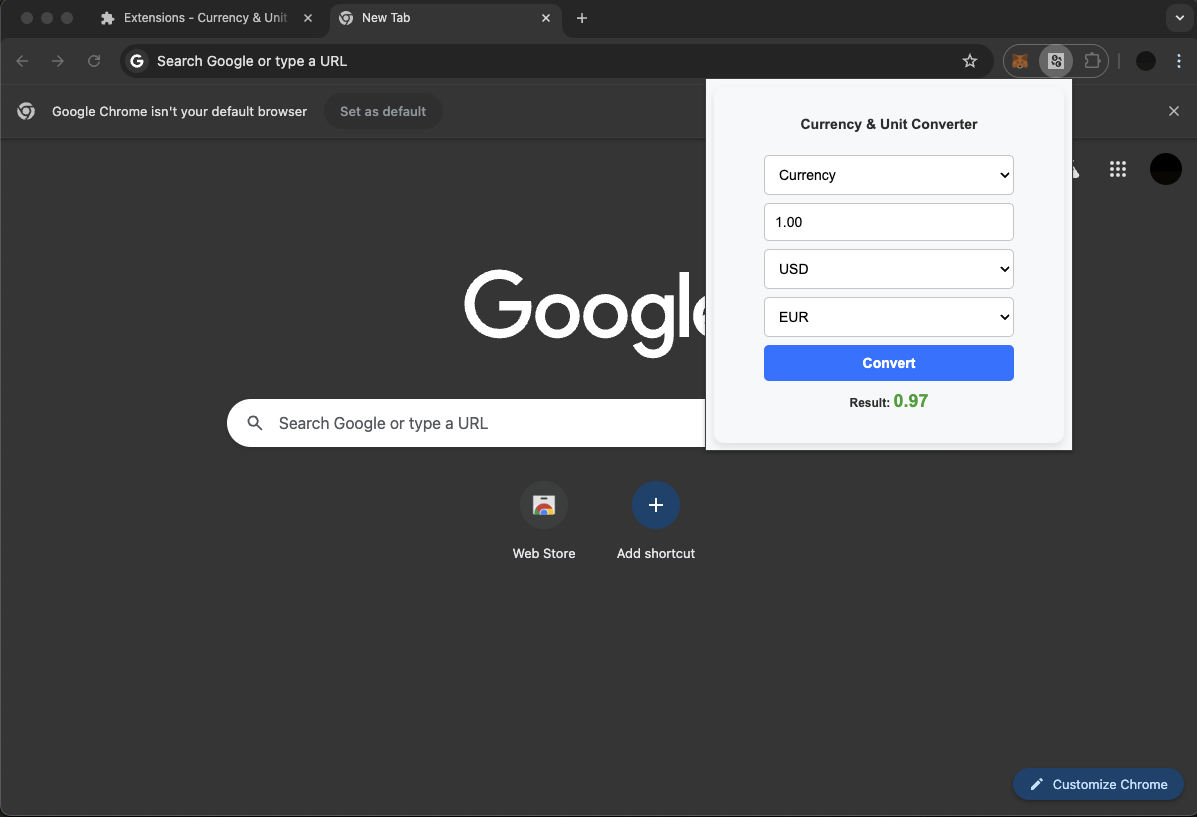1197x817 pixels.
Task: Click the Web Store shortcut icon
Action: [x=544, y=506]
